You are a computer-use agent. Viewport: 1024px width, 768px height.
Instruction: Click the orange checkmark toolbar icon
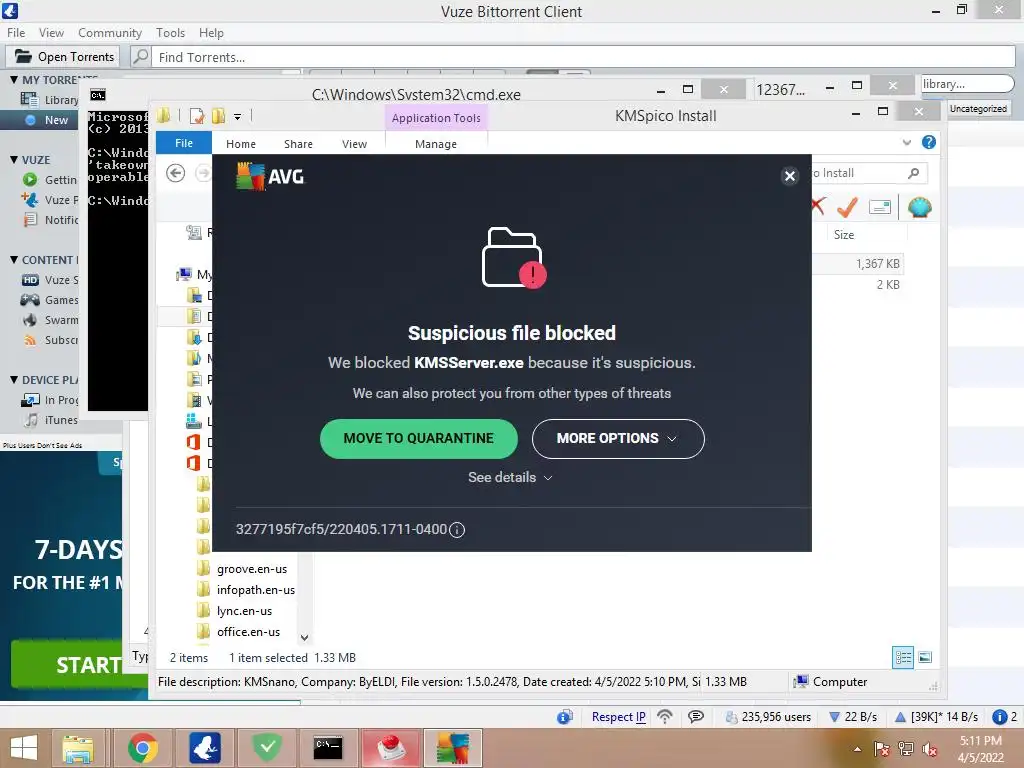(x=848, y=207)
